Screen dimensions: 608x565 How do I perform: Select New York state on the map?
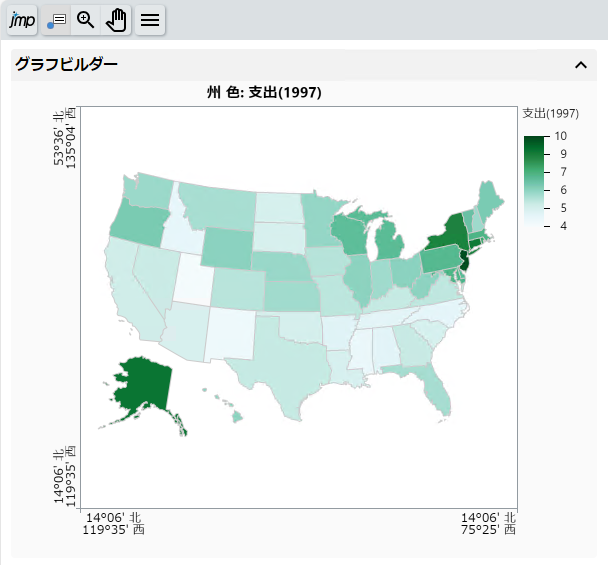[x=450, y=233]
